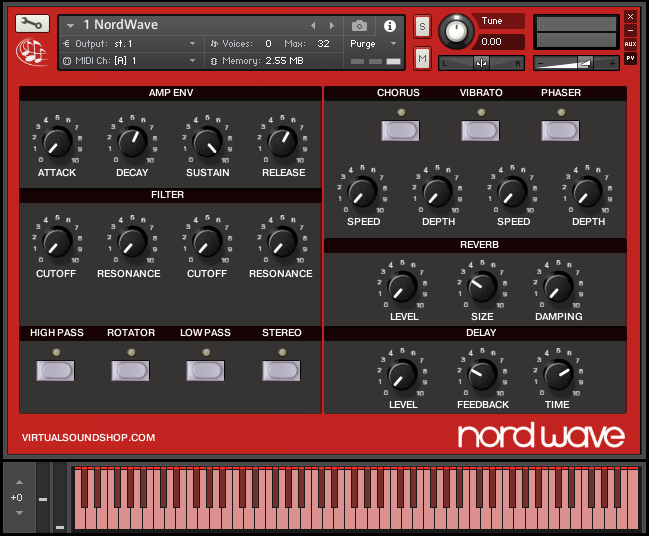
Task: Click the camera snapshot icon
Action: 359,25
